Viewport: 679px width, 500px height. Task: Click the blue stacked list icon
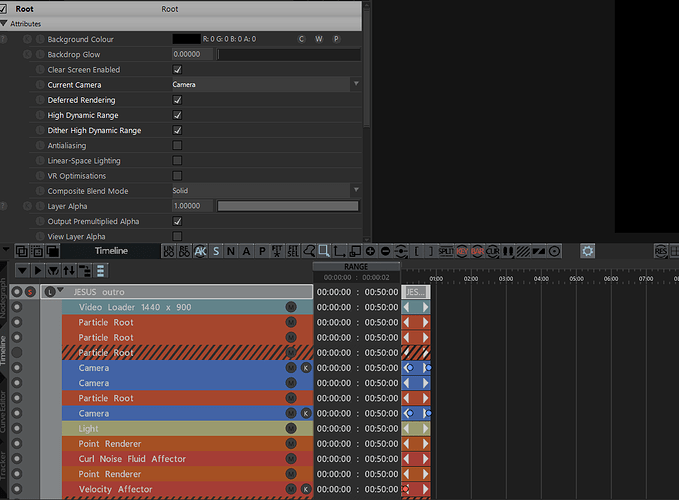tap(100, 271)
